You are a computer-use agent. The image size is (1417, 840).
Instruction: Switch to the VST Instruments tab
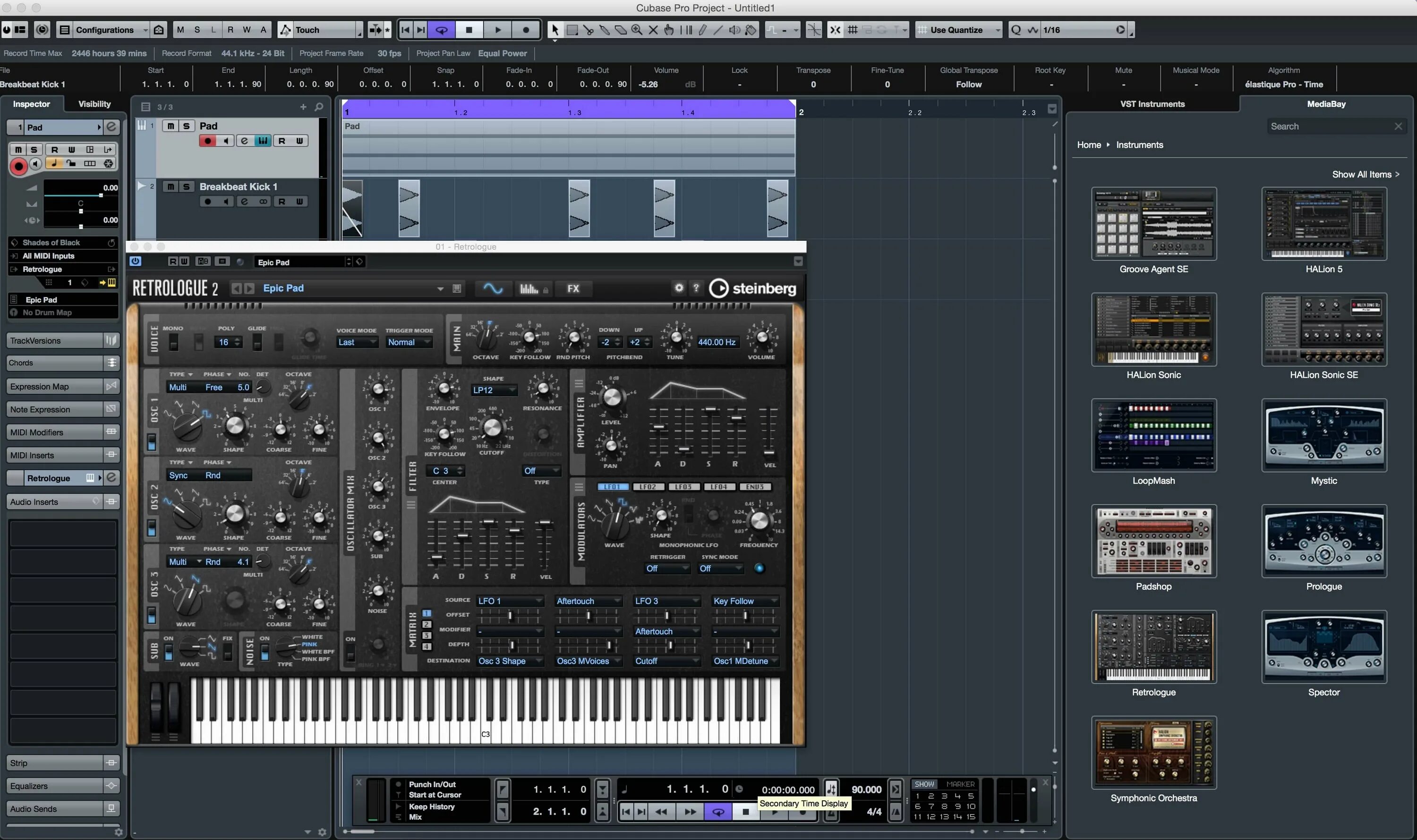click(1152, 104)
